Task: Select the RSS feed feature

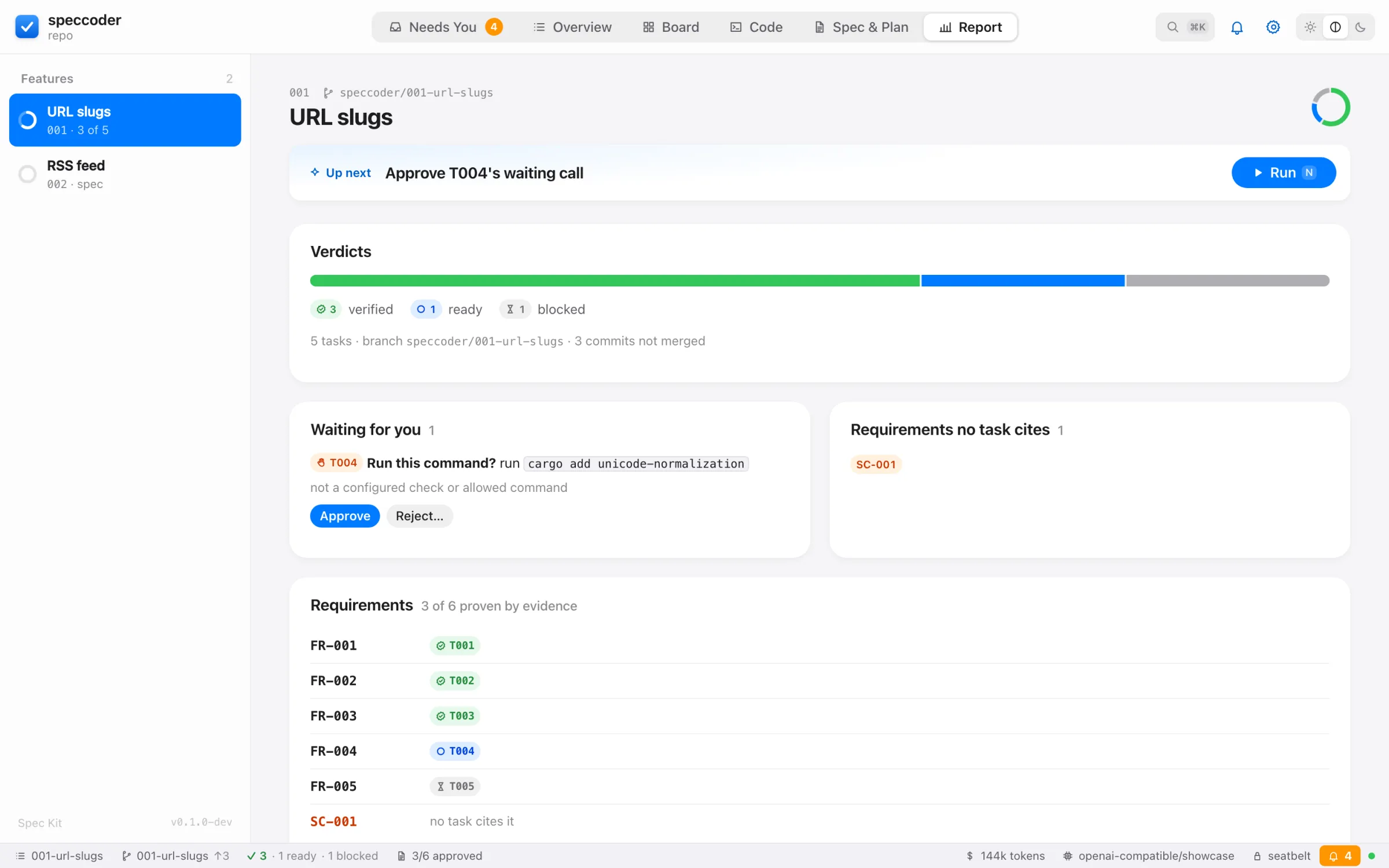Action: [x=125, y=174]
